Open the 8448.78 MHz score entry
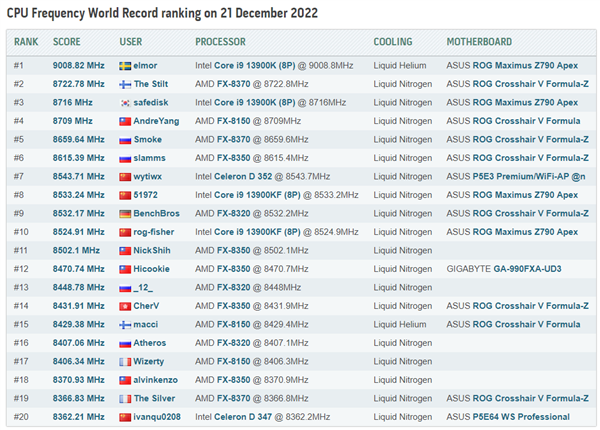The height and width of the screenshot is (430, 600). (78, 287)
